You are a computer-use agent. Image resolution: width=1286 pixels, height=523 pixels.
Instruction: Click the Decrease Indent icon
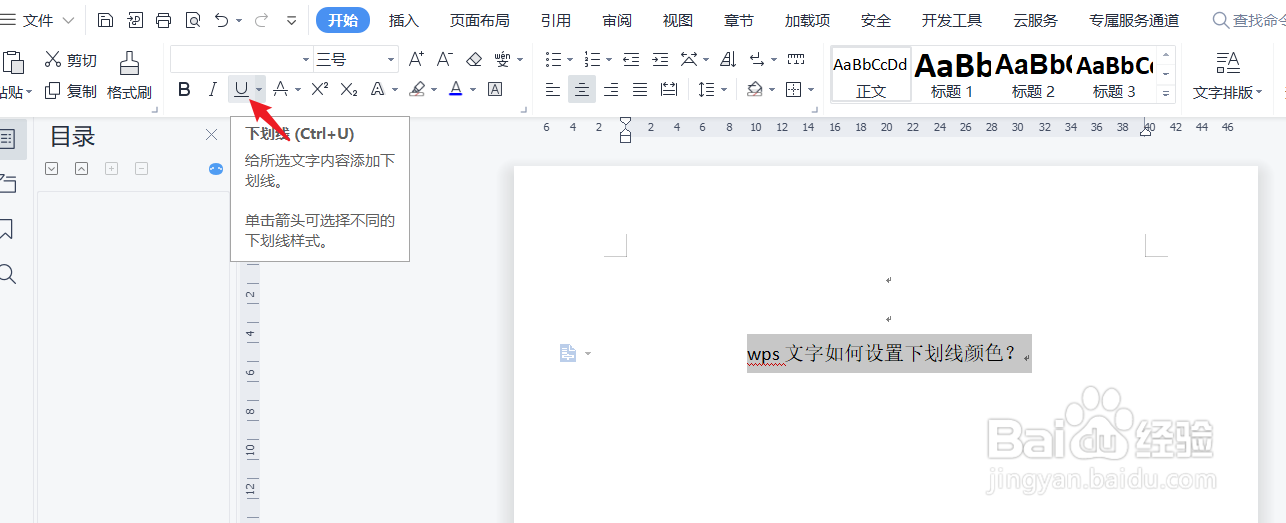[631, 59]
